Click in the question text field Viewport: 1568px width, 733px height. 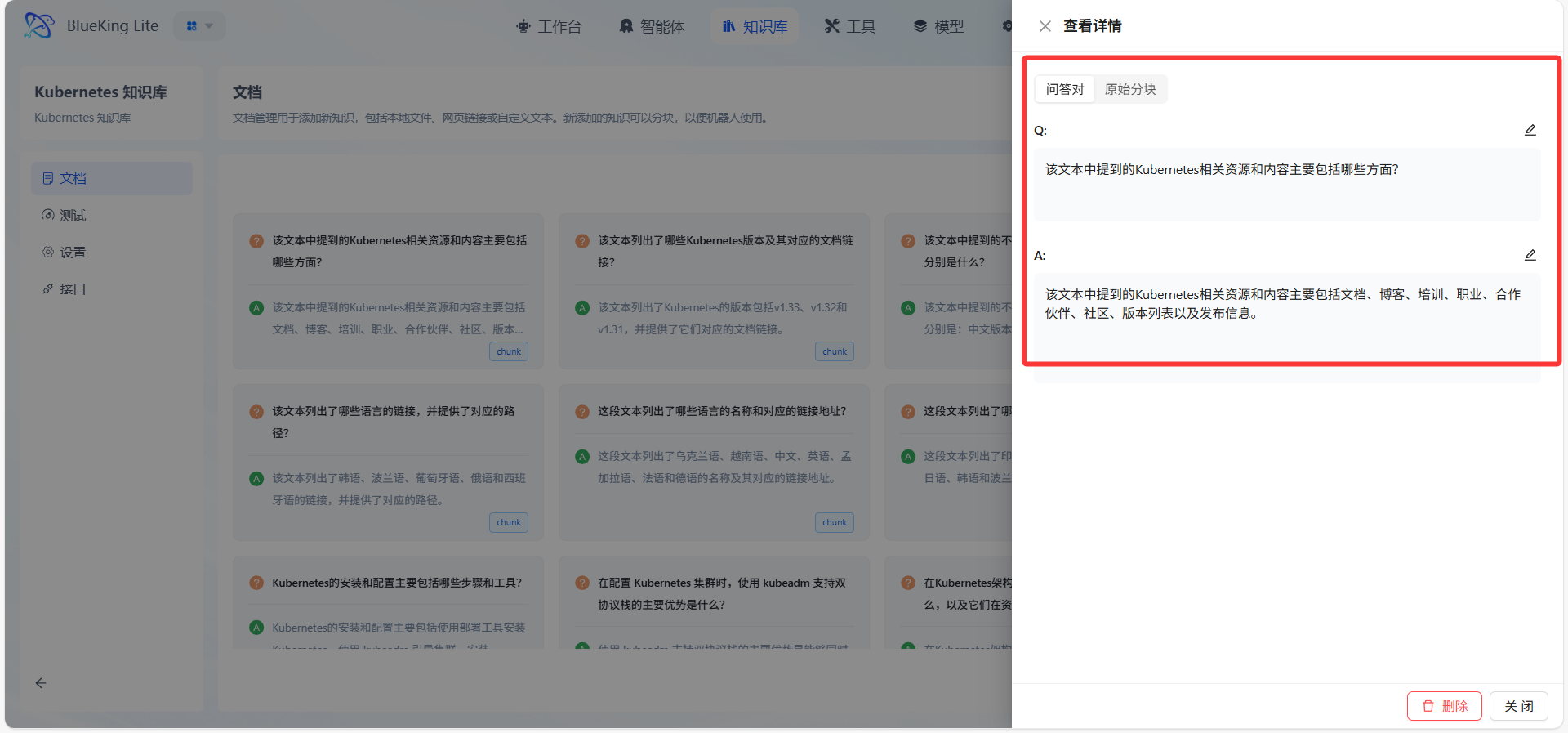point(1286,184)
